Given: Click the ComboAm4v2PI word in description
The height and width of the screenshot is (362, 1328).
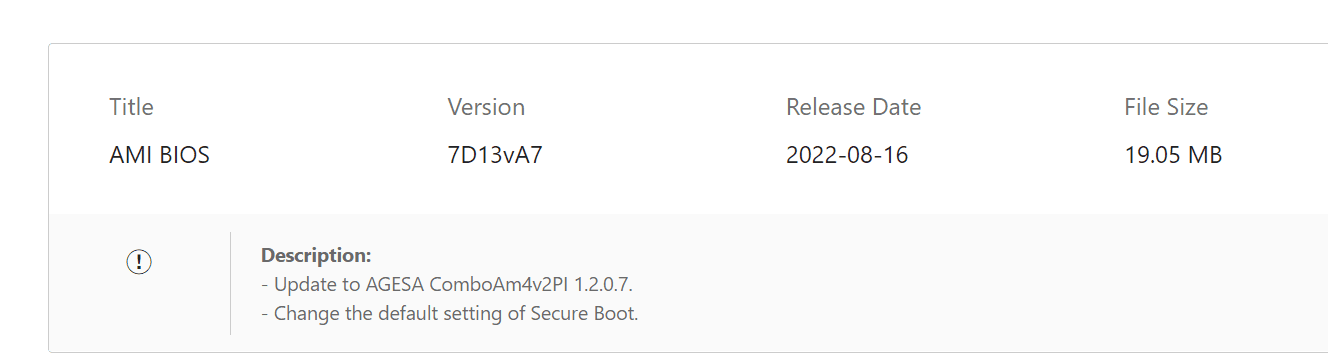Looking at the screenshot, I should coord(493,284).
